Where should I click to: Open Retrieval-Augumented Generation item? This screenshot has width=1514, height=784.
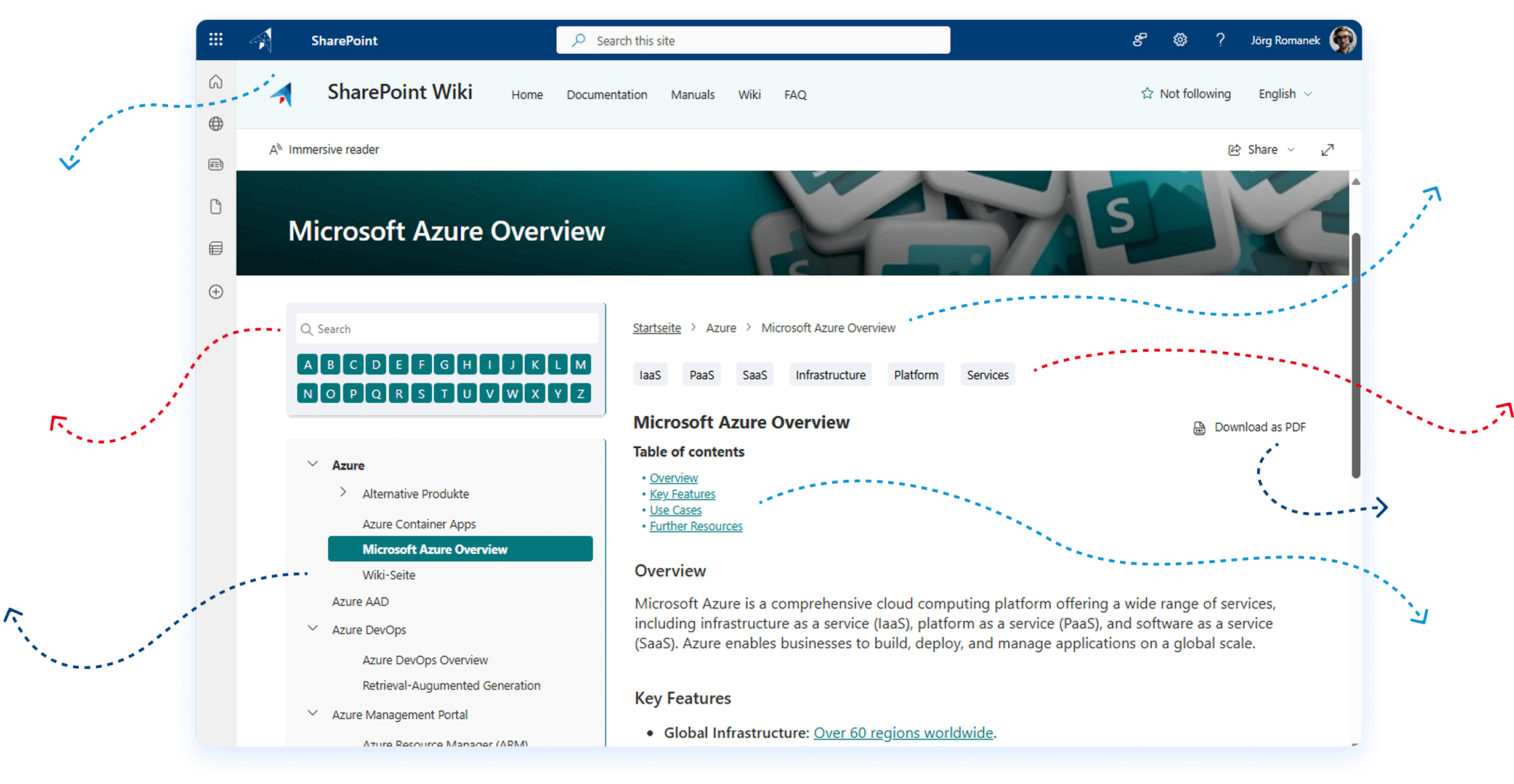451,685
